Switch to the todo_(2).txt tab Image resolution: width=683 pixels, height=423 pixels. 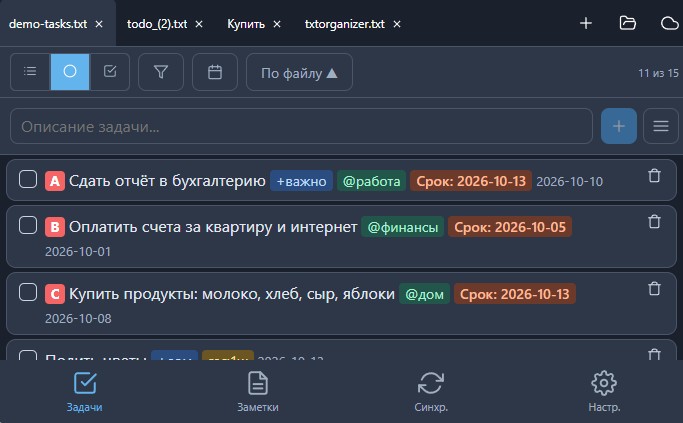(x=157, y=24)
